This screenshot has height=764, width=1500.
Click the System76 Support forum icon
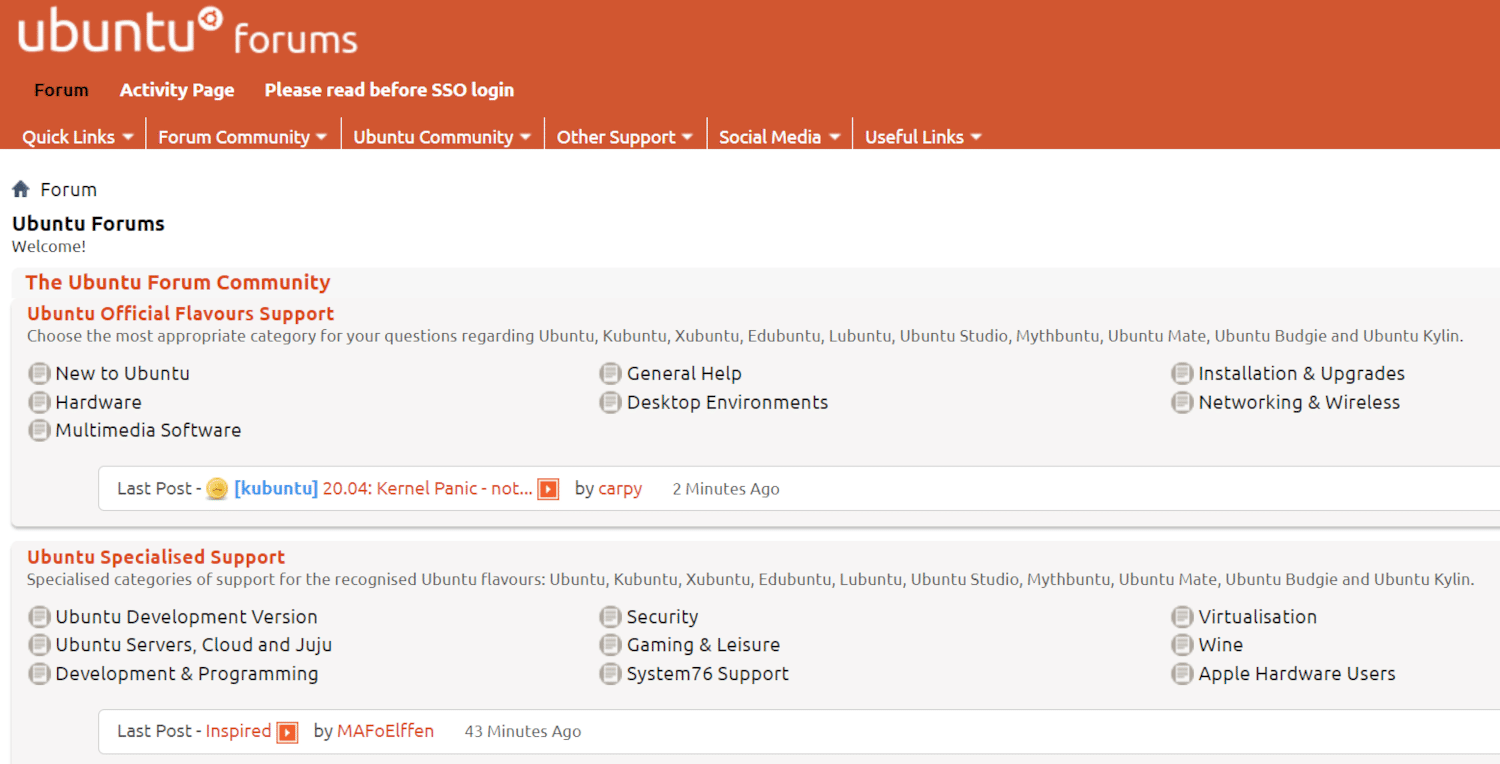click(x=610, y=674)
